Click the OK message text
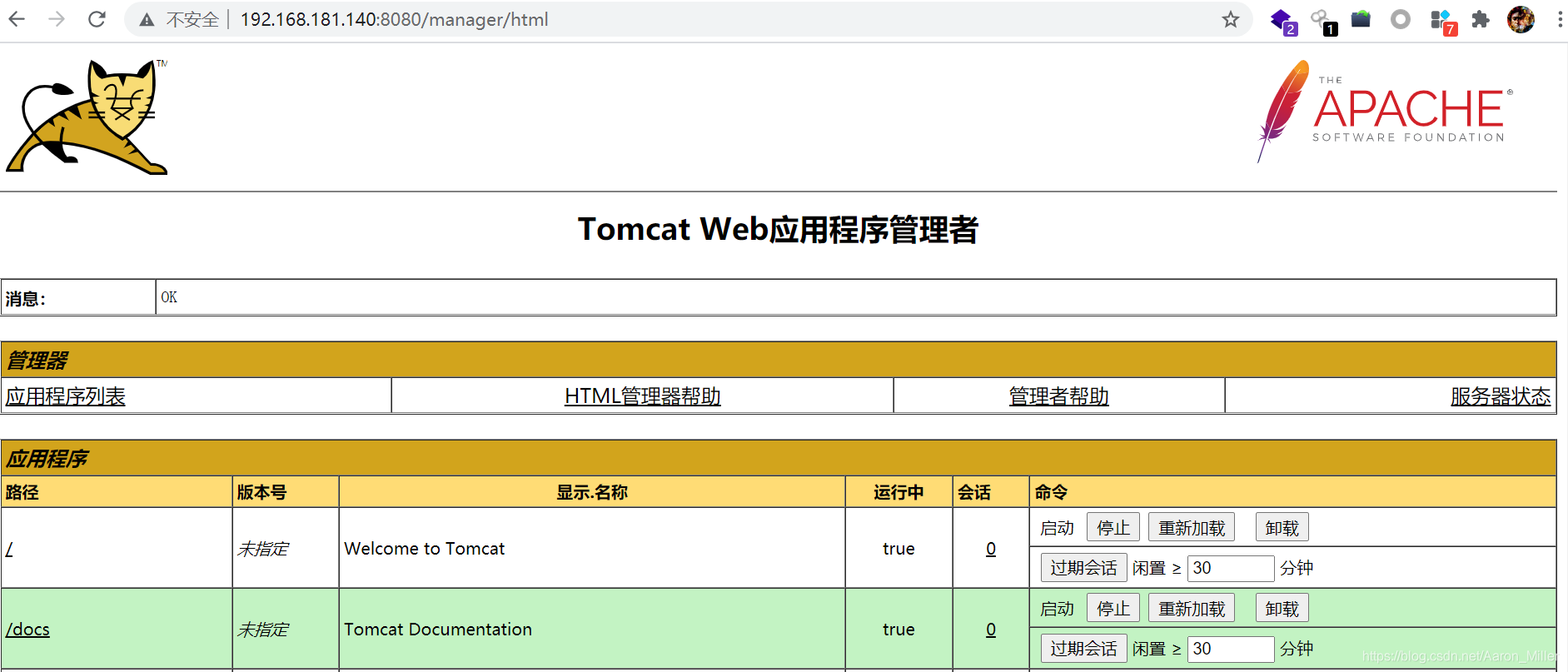The height and width of the screenshot is (672, 1568). pos(169,297)
